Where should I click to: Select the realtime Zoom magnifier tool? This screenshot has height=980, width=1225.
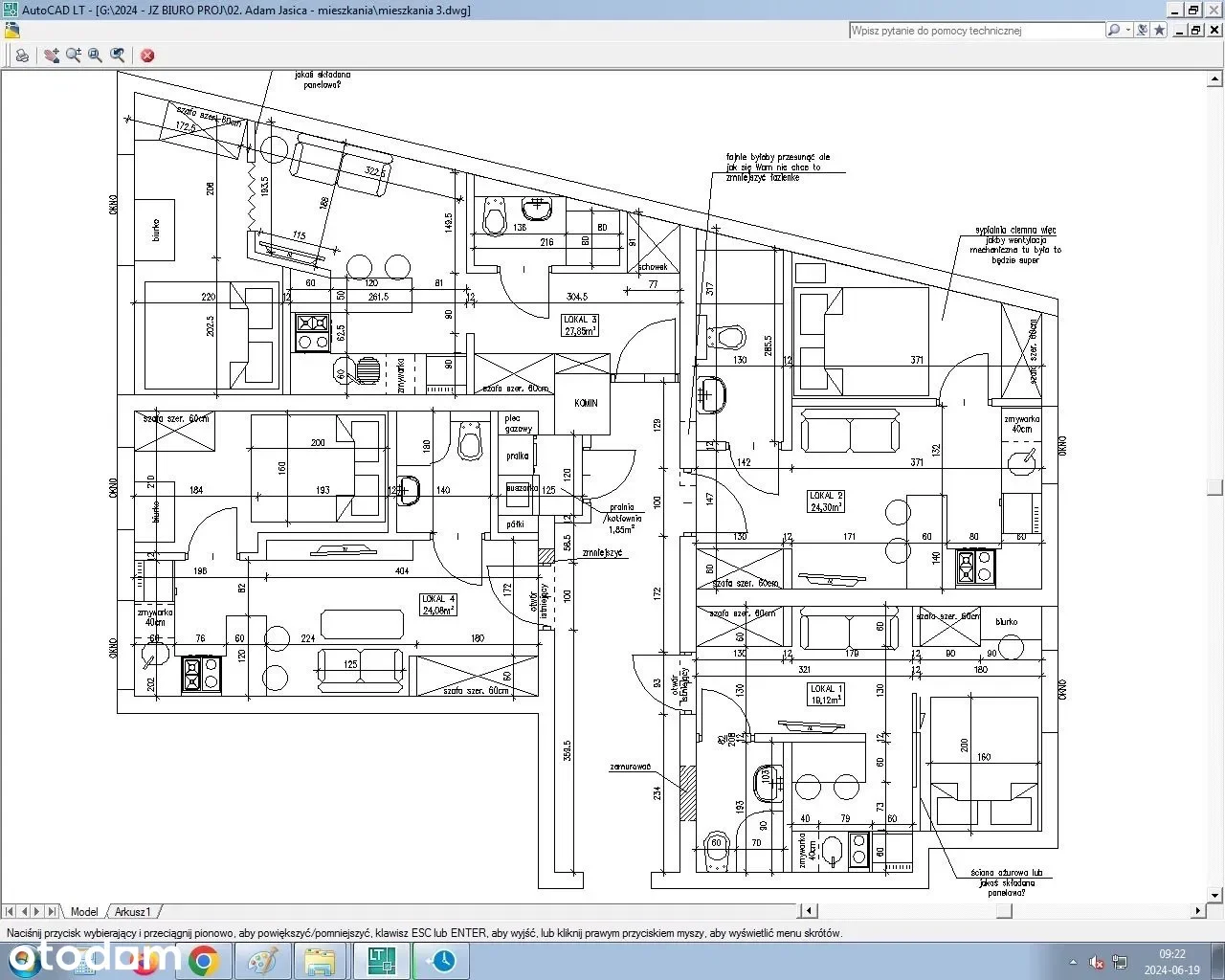click(x=74, y=56)
